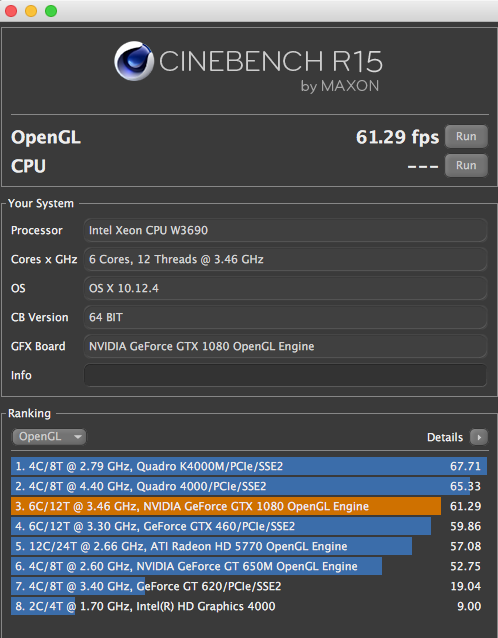Screen dimensions: 498x638
Task: Select ranking entry GeForce GT 650M
Action: 249,566
